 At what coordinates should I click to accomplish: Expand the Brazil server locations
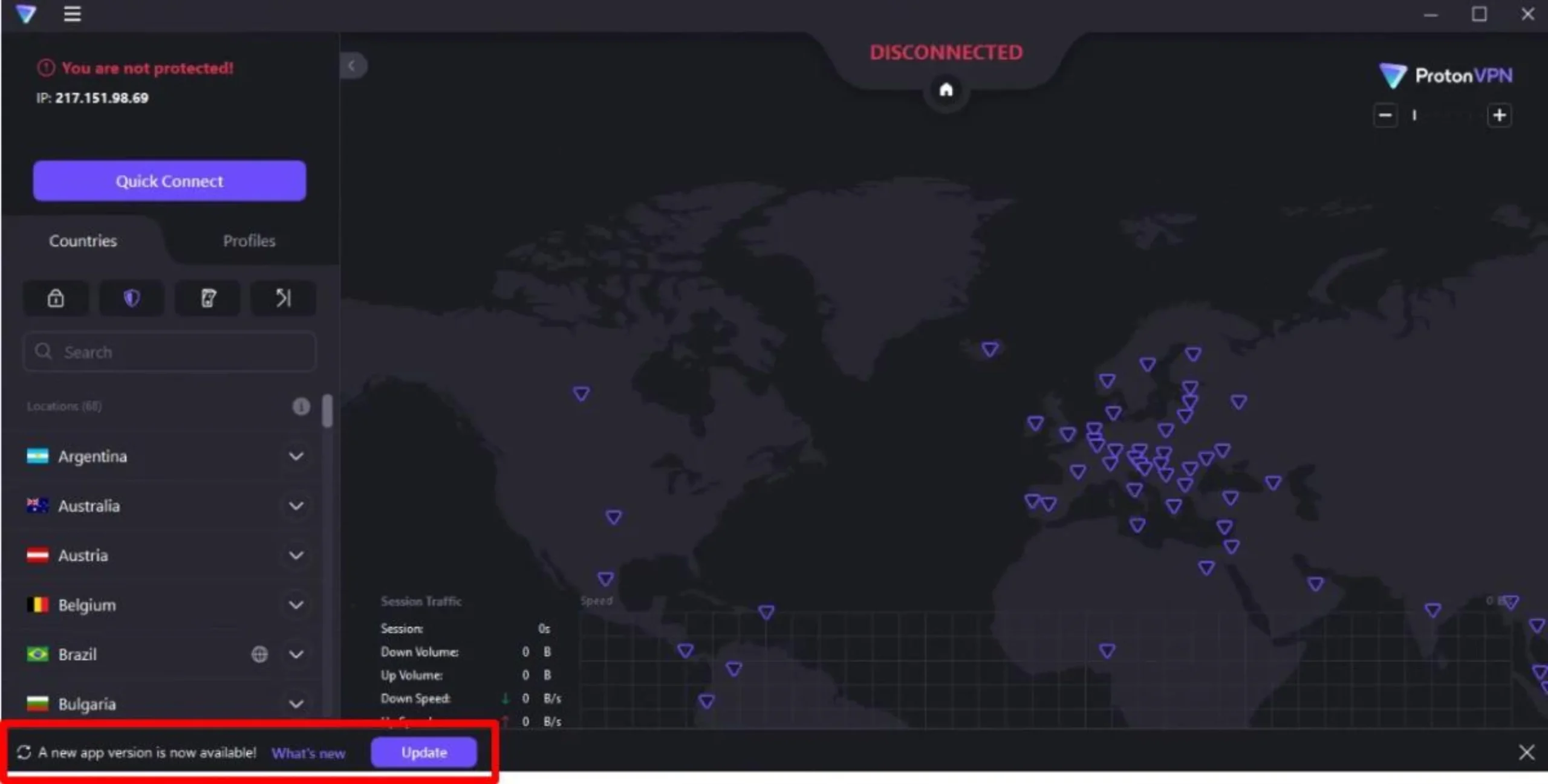296,654
